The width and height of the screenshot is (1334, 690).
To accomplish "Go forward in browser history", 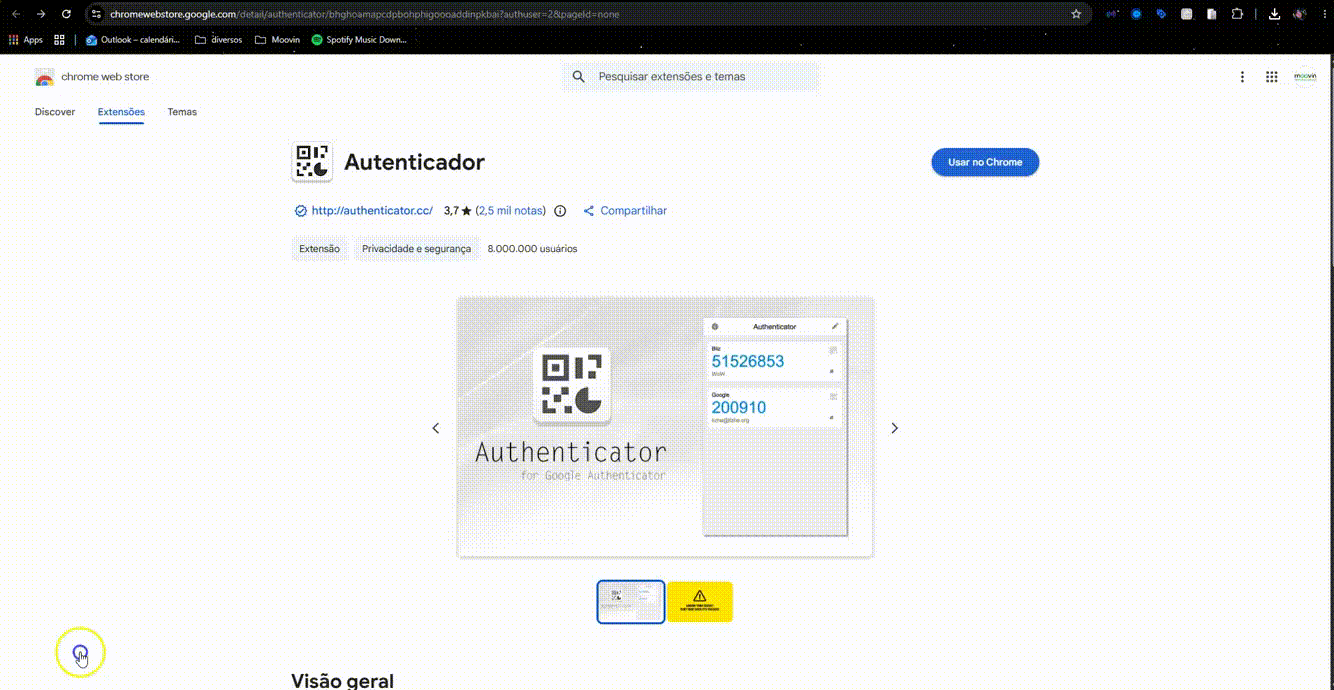I will tap(41, 14).
